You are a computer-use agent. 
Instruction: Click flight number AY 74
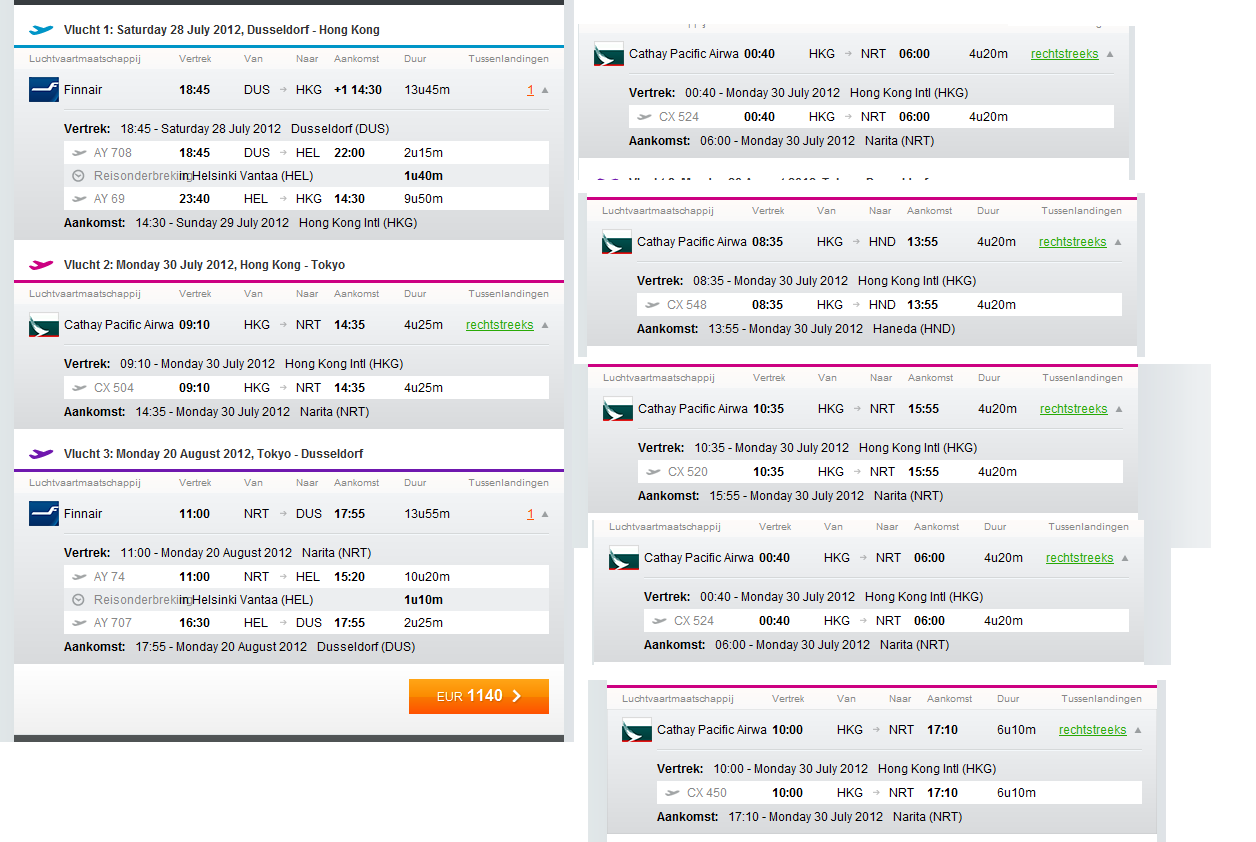pos(110,577)
